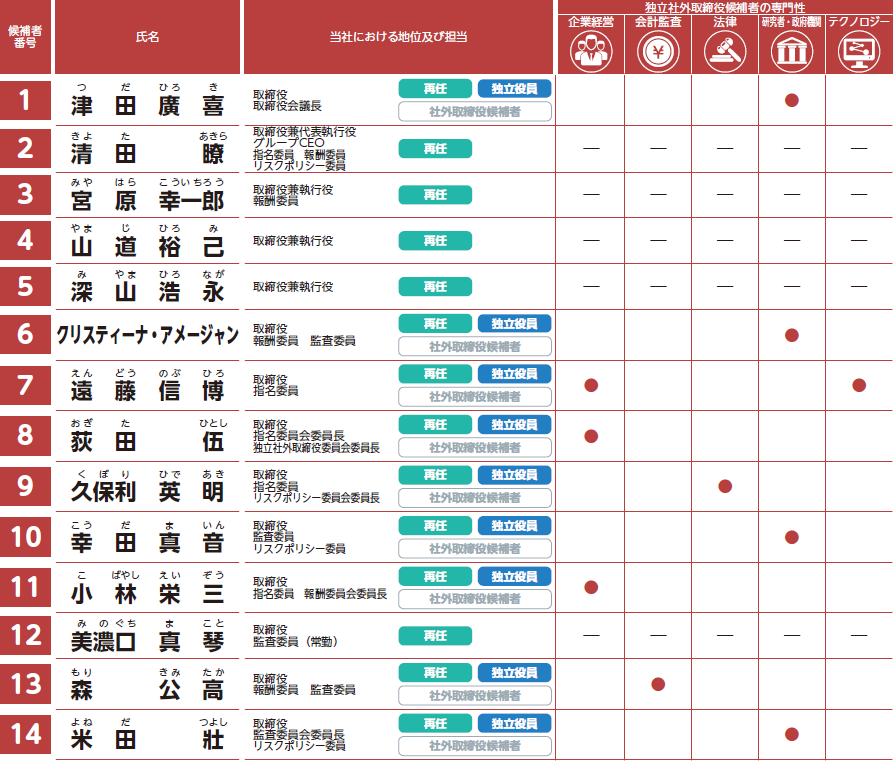Click 社外取締役候補者 badge in 幸田真音's row
893x761 pixels.
coord(475,549)
